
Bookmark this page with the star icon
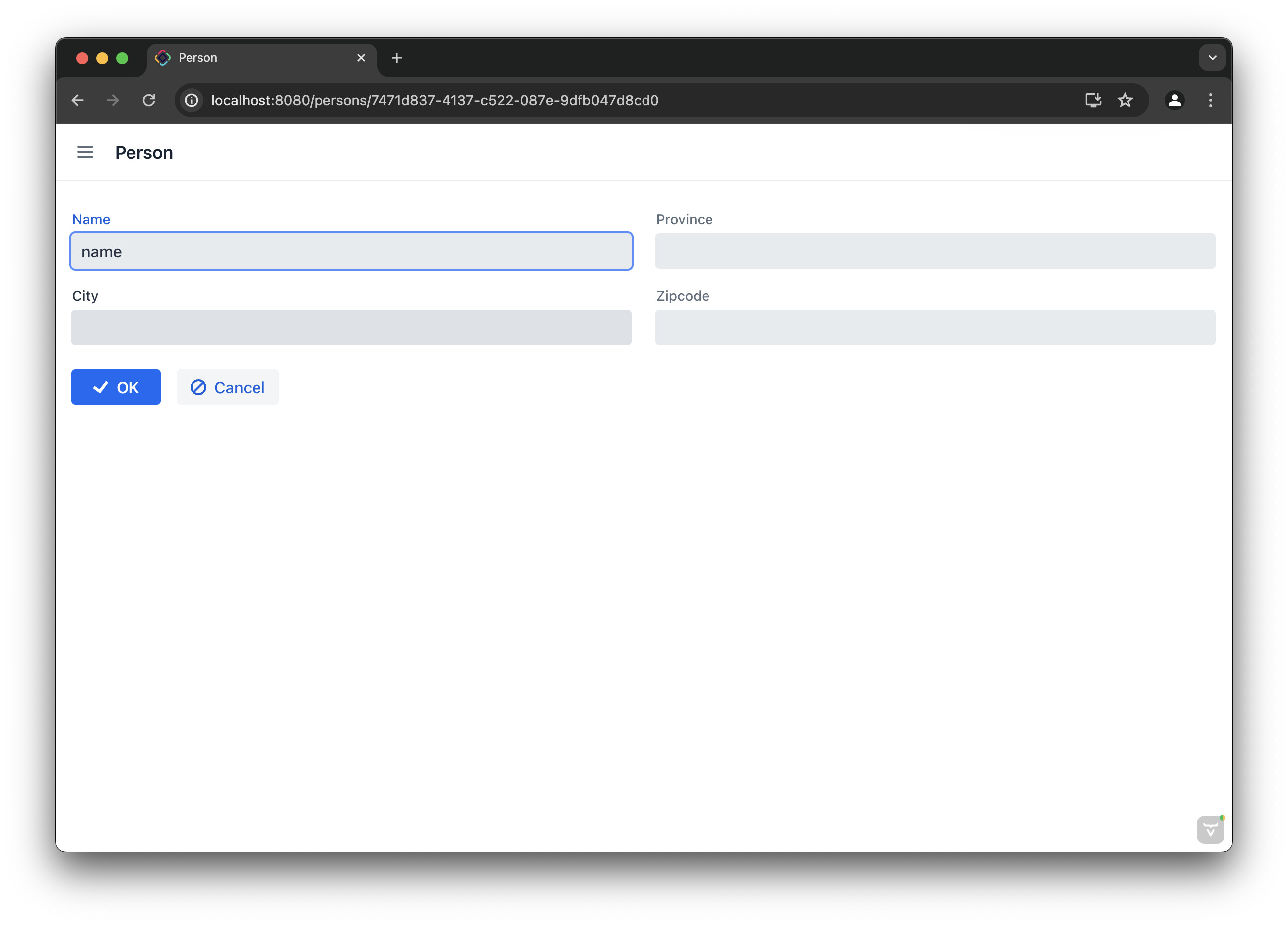pos(1125,101)
